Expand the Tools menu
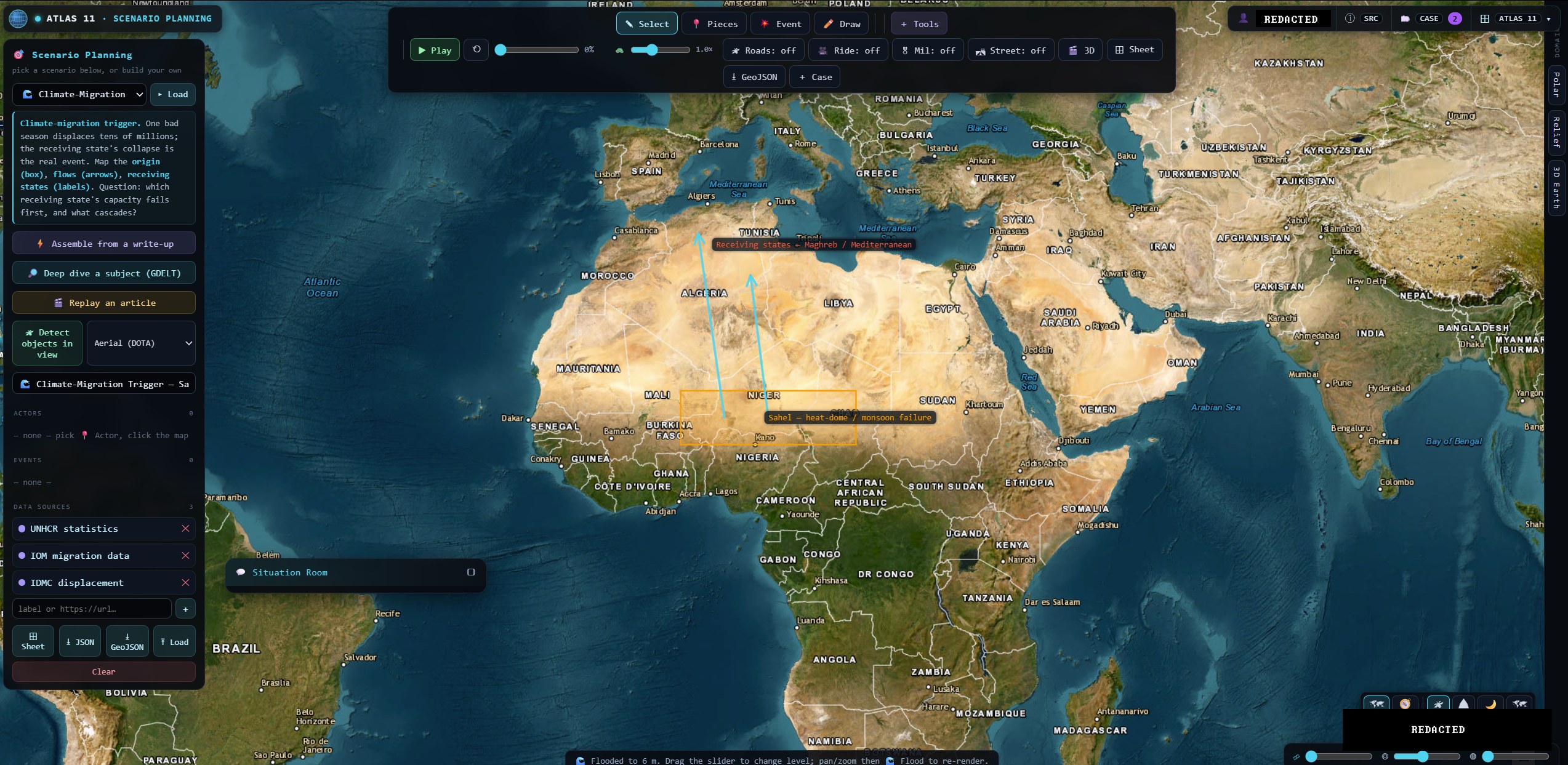Screen dimensions: 1568x765 pos(919,23)
